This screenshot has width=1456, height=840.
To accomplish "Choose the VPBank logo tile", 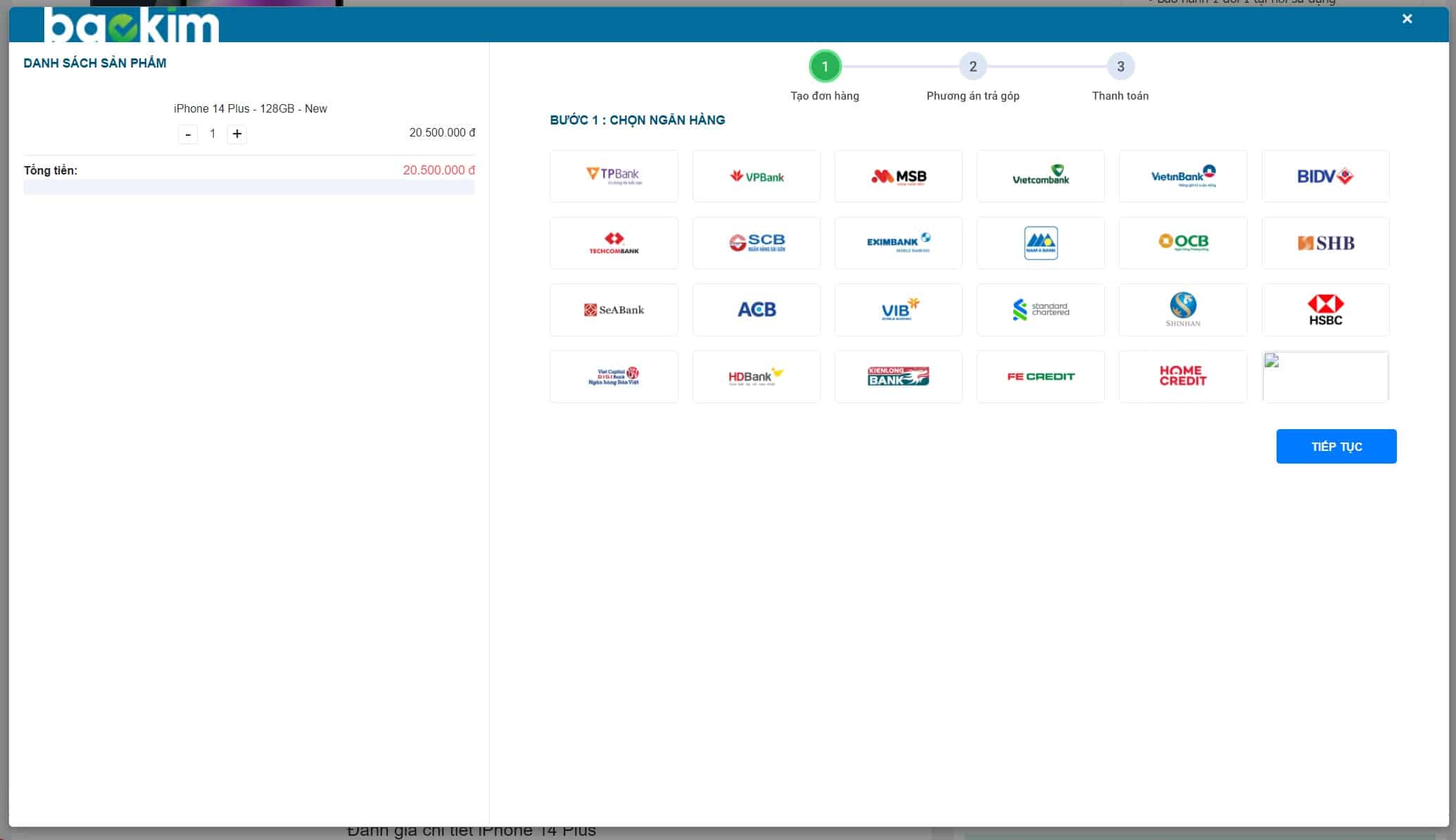I will point(756,176).
